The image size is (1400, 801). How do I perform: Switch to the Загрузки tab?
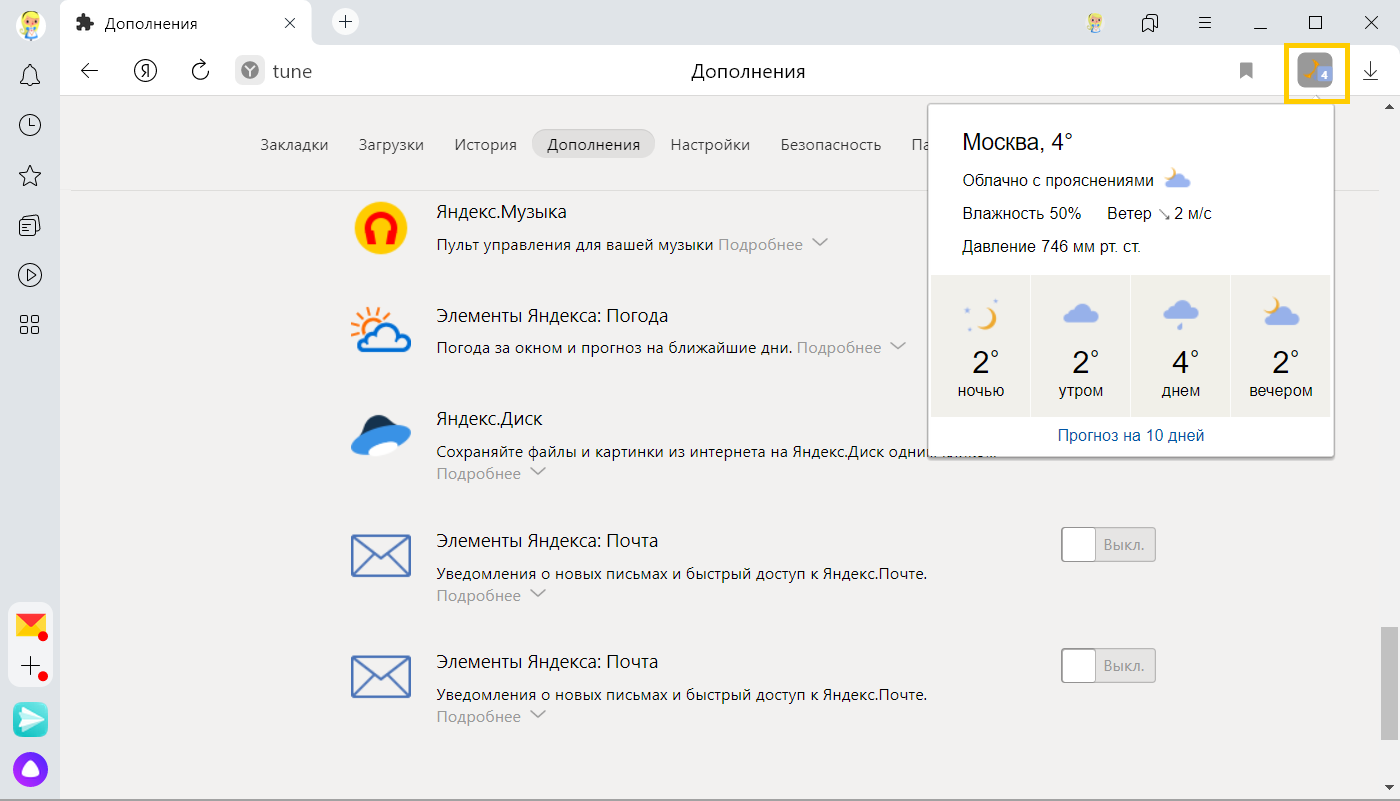coord(391,144)
